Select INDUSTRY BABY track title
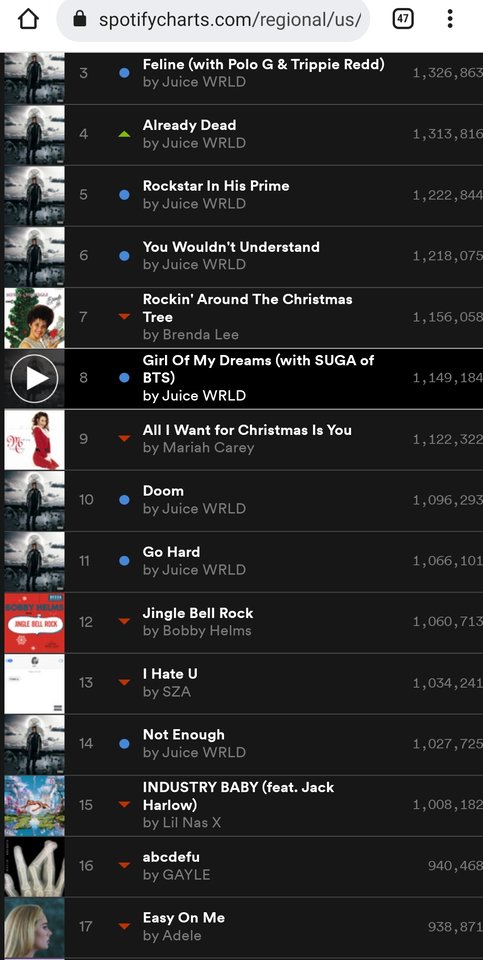This screenshot has width=483, height=960. [239, 796]
